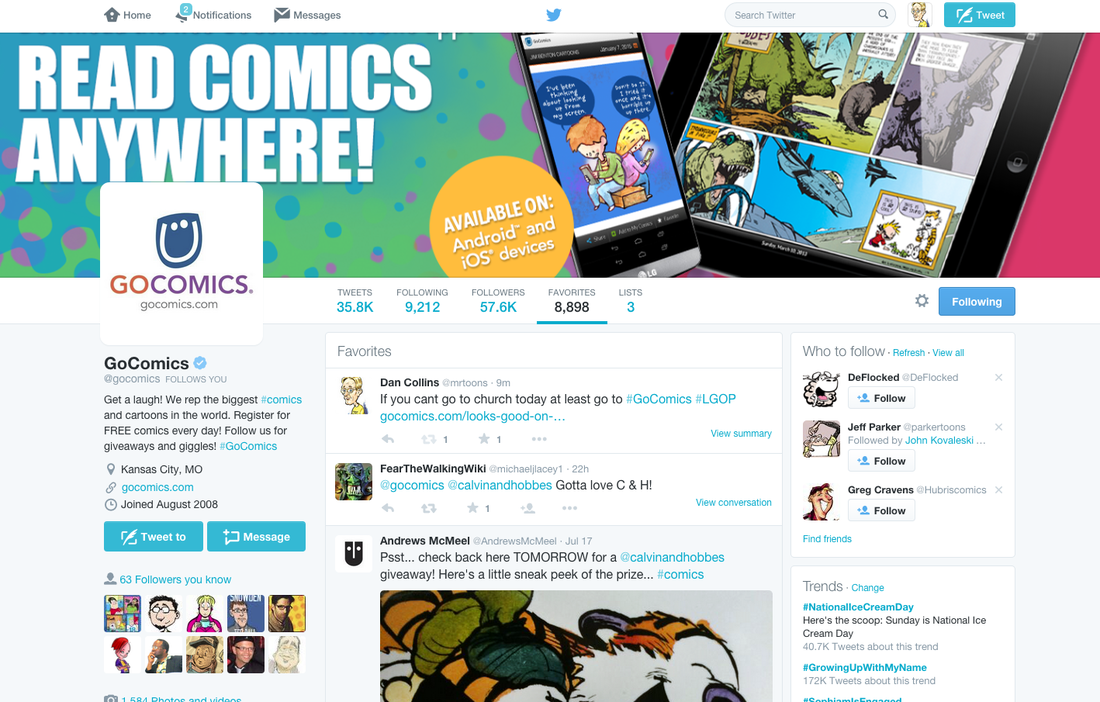
Task: Click the follow-person icon on FearTheWalkingWiki tweet
Action: pyautogui.click(x=528, y=508)
